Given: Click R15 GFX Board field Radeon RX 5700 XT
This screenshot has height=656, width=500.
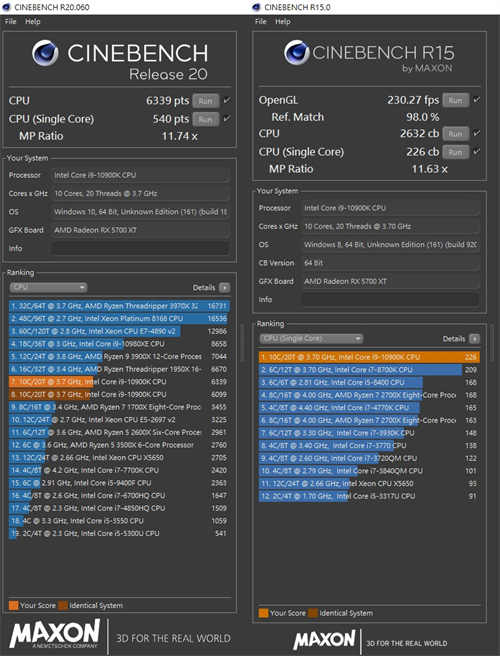Looking at the screenshot, I should tap(390, 281).
